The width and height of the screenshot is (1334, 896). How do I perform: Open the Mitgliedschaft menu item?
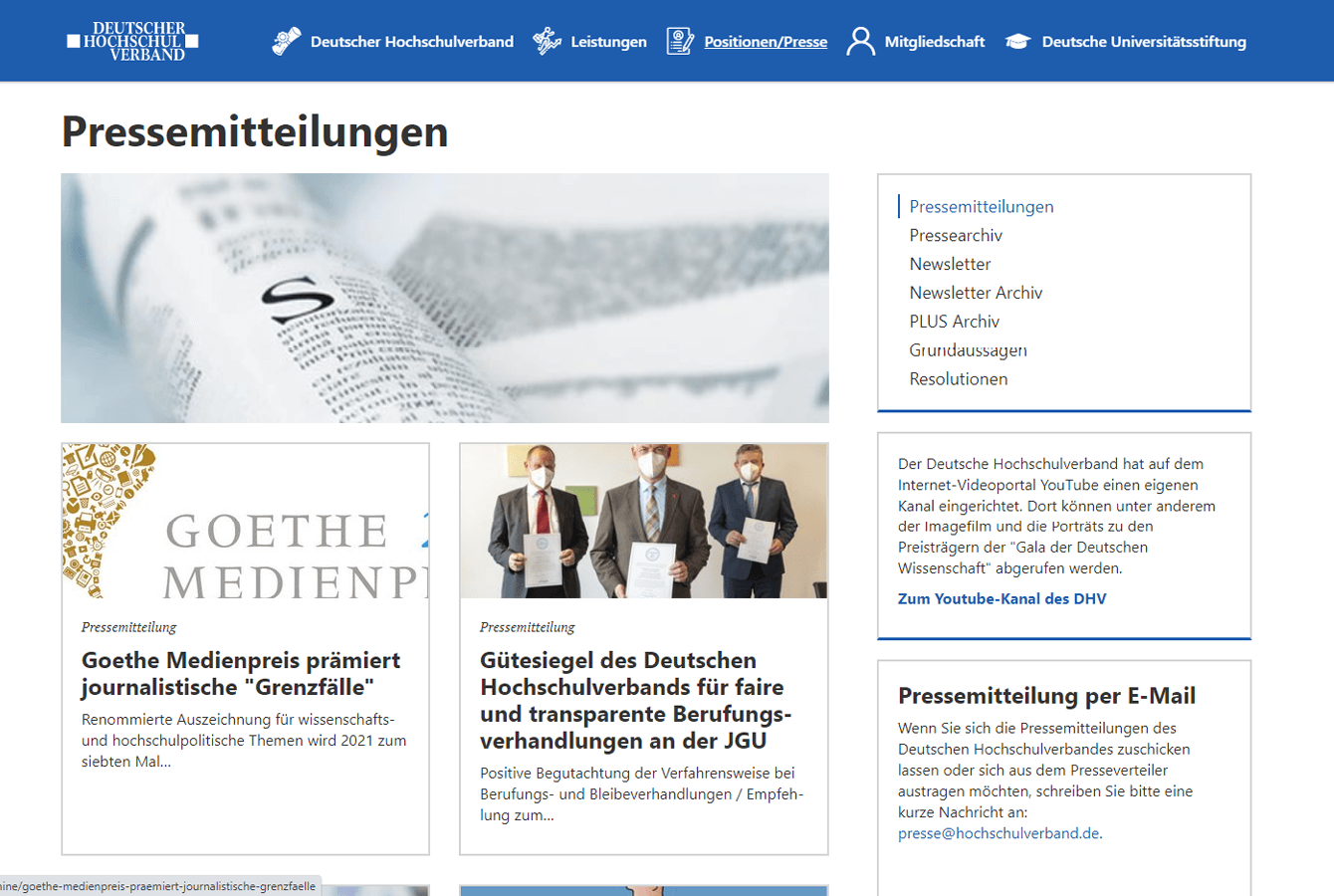tap(934, 42)
